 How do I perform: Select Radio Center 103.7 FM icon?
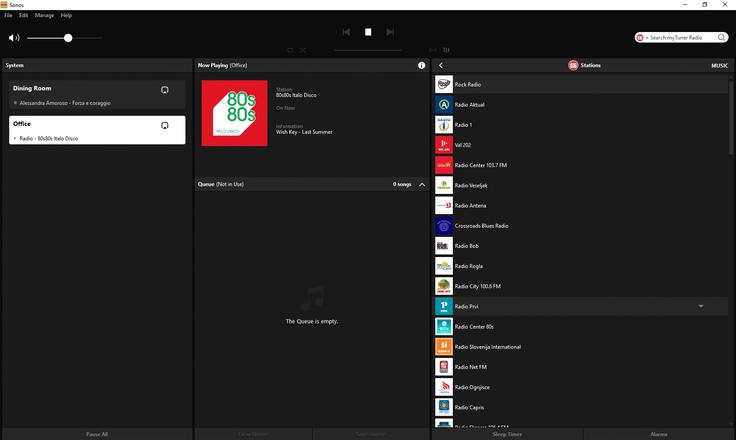click(x=444, y=165)
